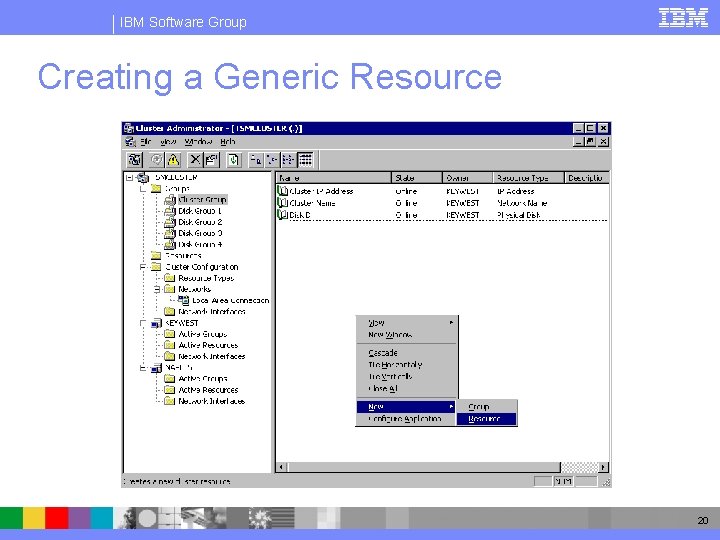The height and width of the screenshot is (540, 720).
Task: Open the File menu
Action: [146, 142]
